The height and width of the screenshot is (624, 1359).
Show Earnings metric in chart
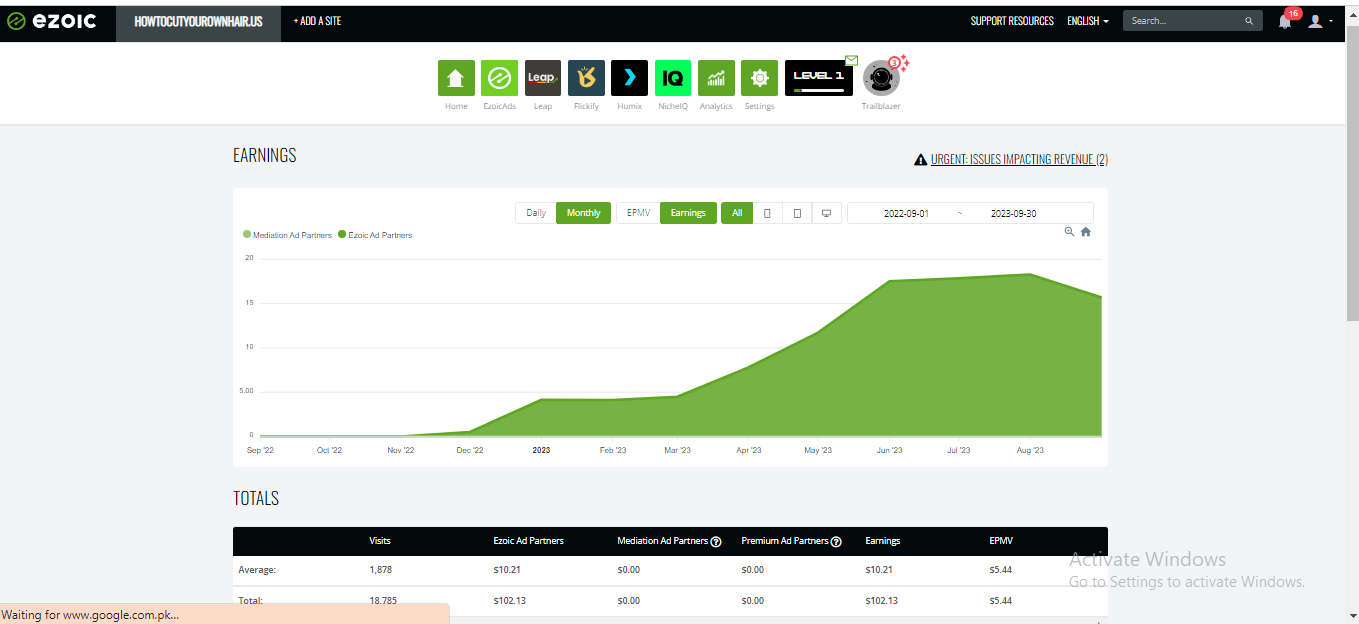[x=688, y=213]
